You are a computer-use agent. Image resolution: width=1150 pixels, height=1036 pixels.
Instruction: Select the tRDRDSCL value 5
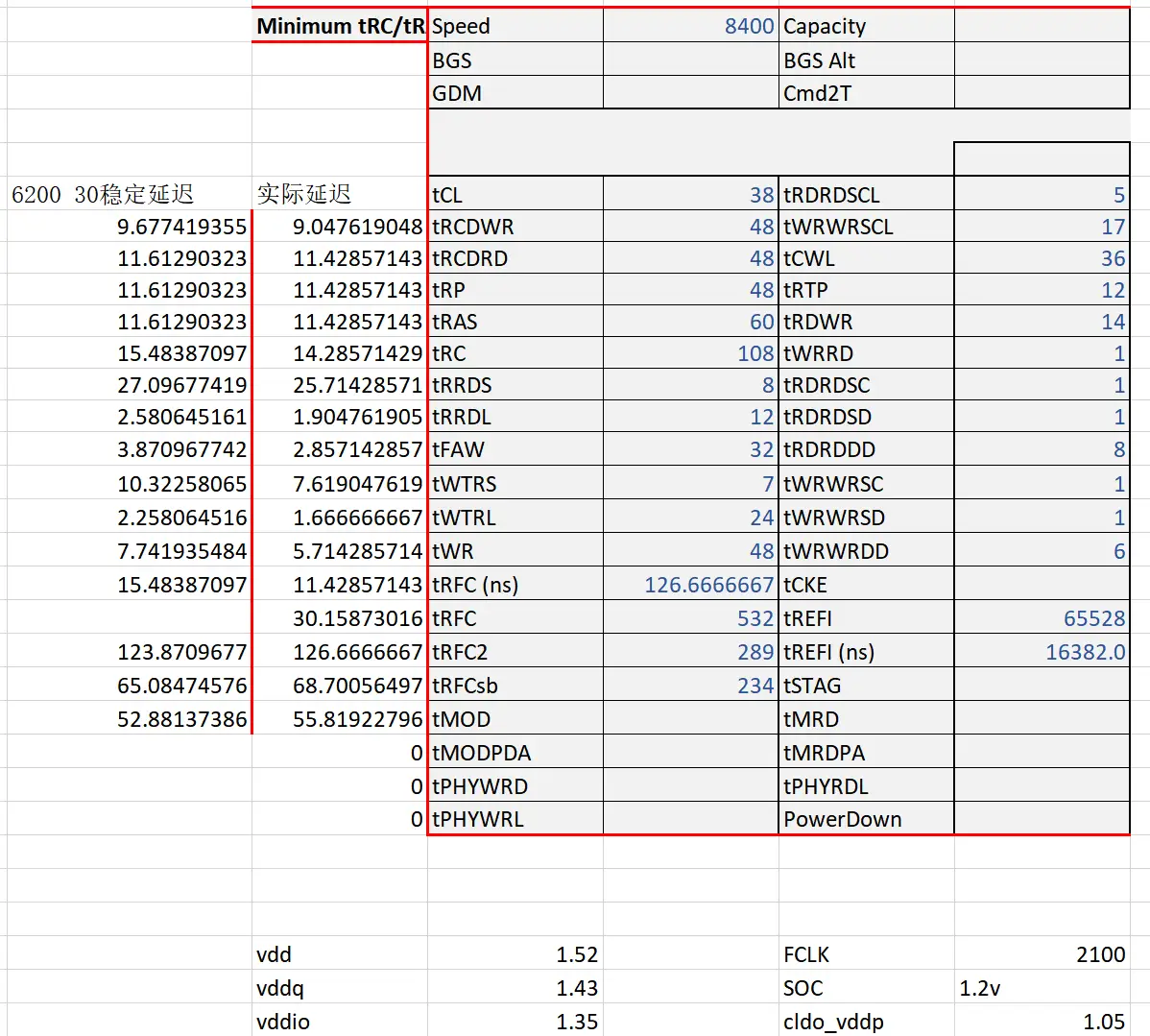[1042, 194]
